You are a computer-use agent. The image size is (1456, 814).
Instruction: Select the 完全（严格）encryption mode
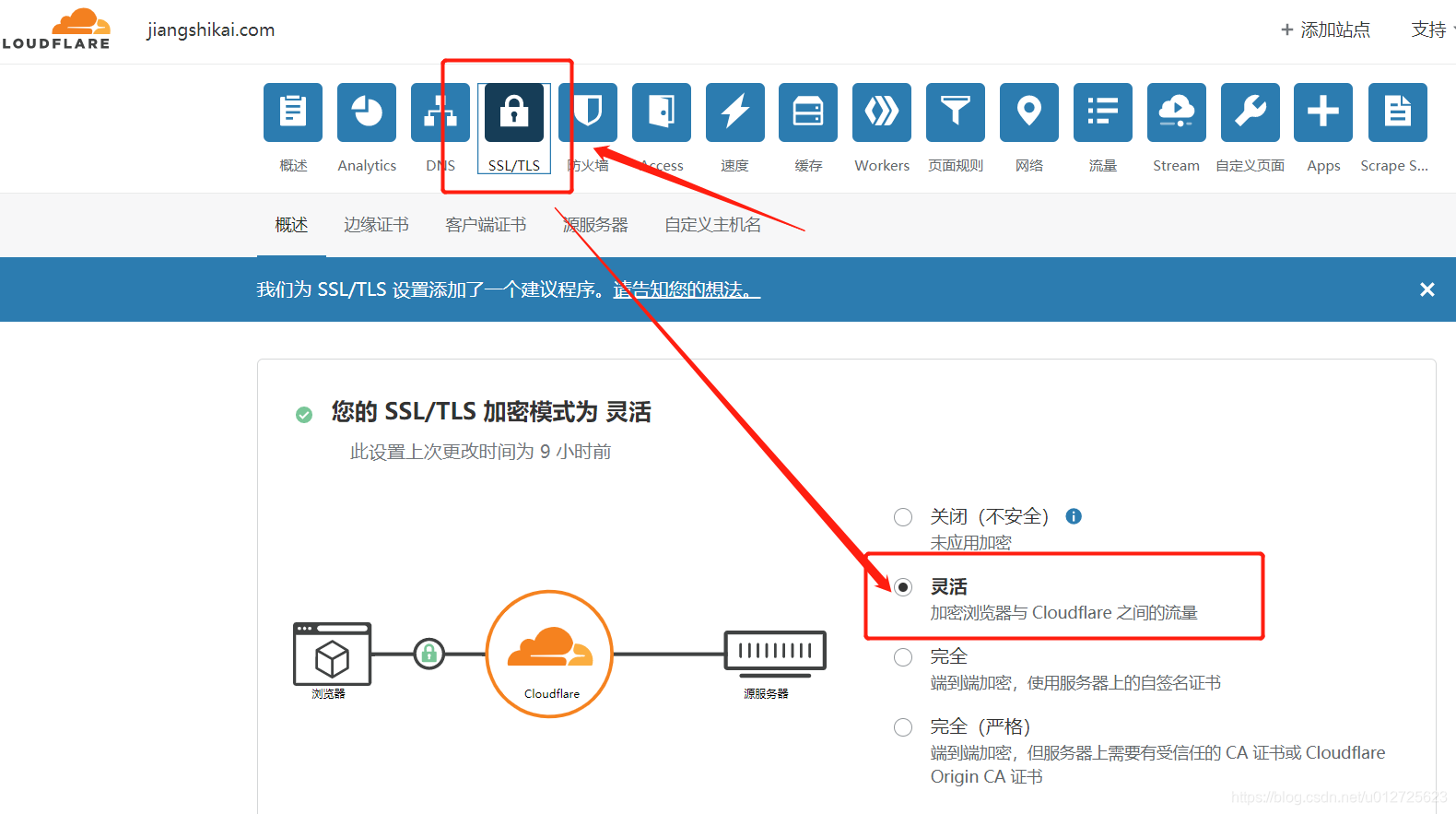tap(903, 727)
